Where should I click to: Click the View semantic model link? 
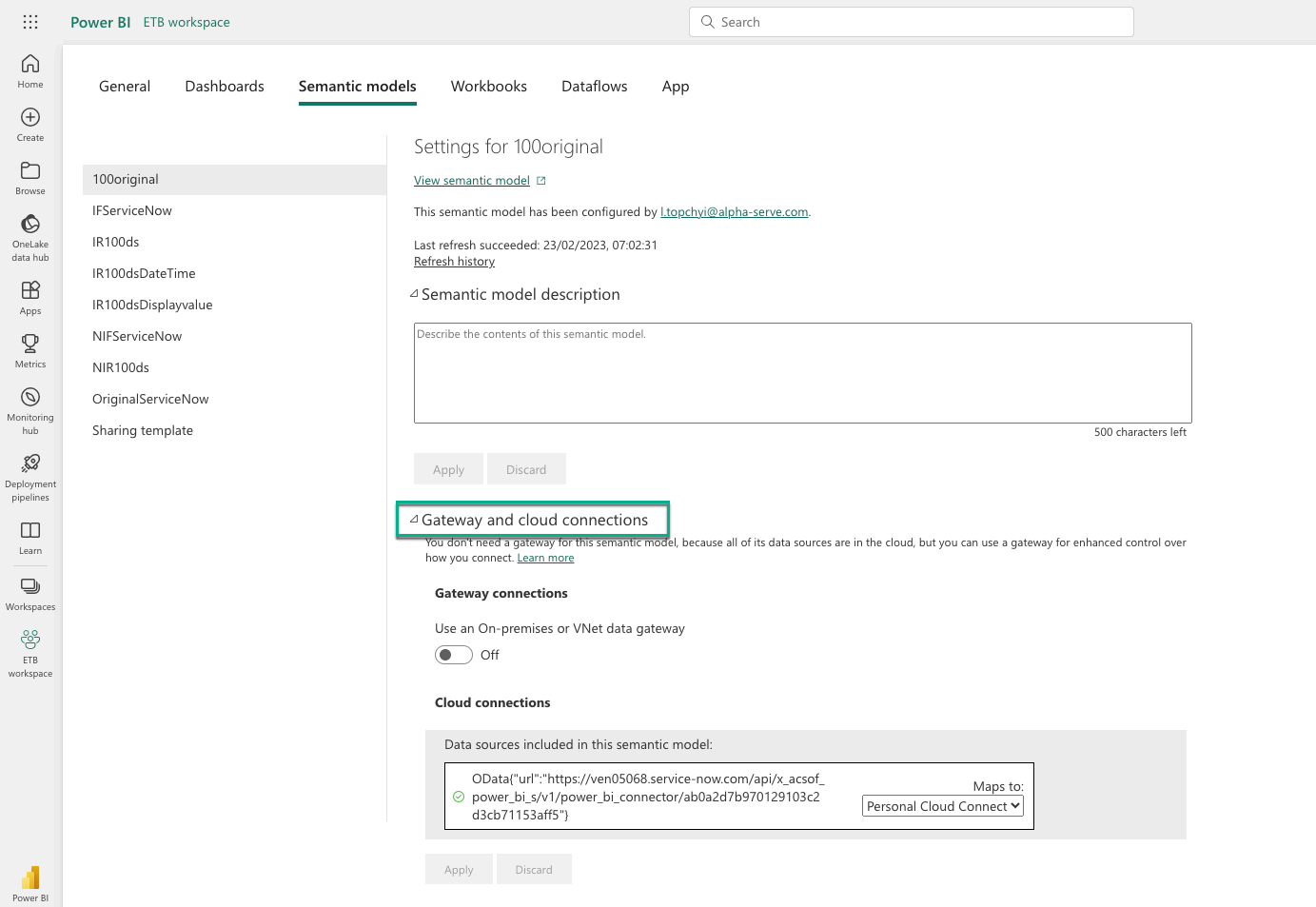click(472, 181)
